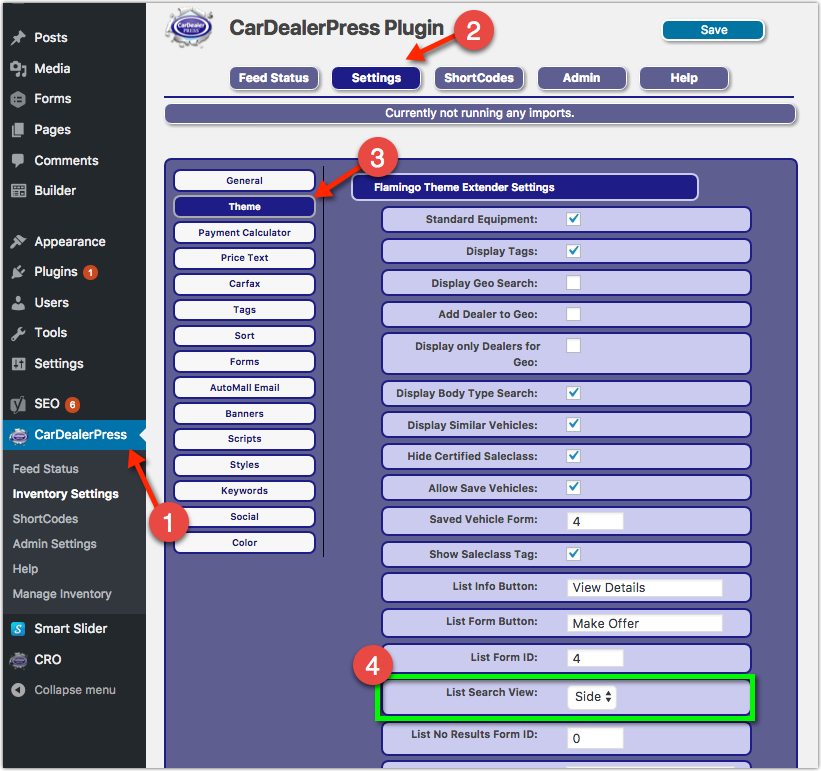This screenshot has height=771, width=821.
Task: Open the Tags settings section
Action: pyautogui.click(x=245, y=310)
